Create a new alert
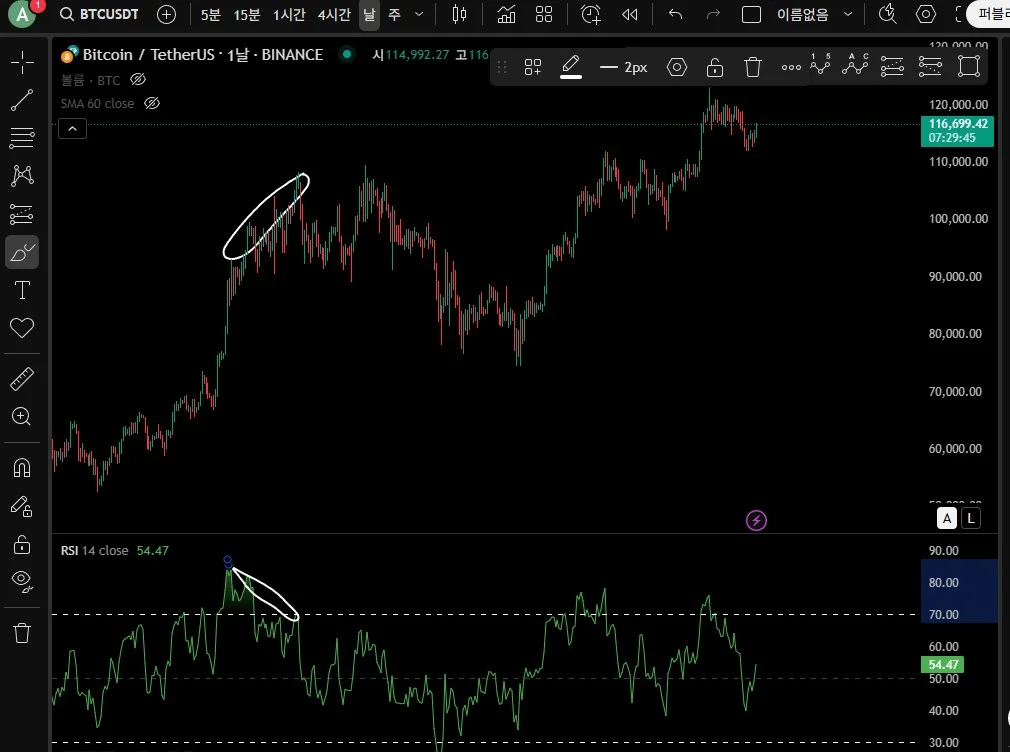Viewport: 1010px width, 752px height. pos(591,14)
